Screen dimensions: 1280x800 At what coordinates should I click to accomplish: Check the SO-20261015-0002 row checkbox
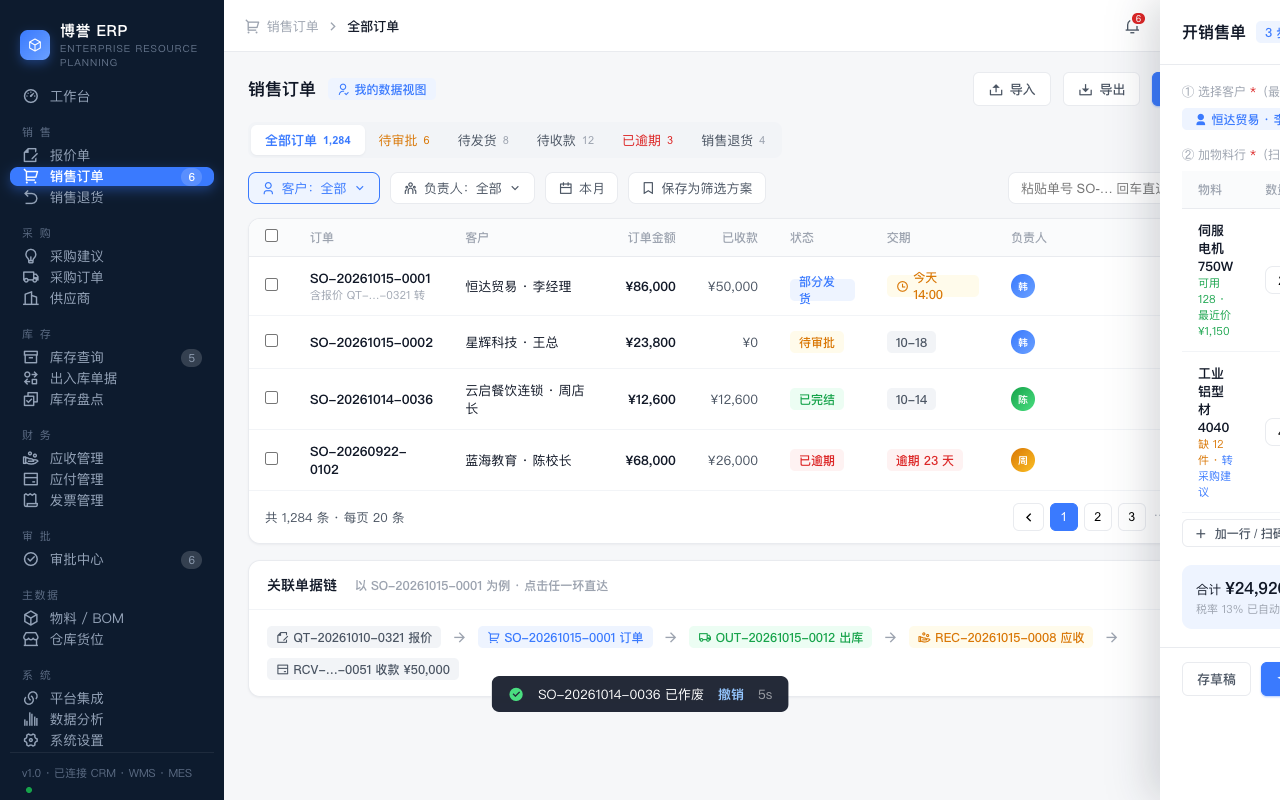tap(271, 341)
